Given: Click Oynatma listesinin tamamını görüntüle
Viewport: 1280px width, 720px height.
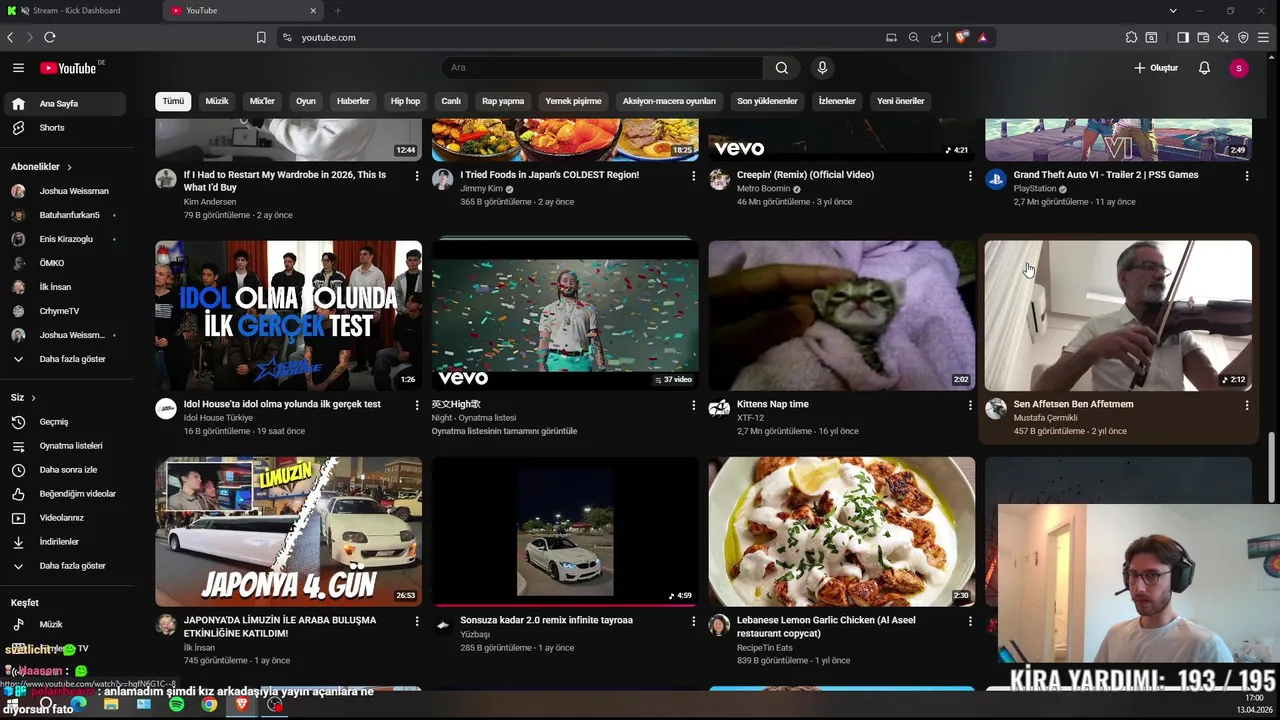Looking at the screenshot, I should click(x=504, y=432).
